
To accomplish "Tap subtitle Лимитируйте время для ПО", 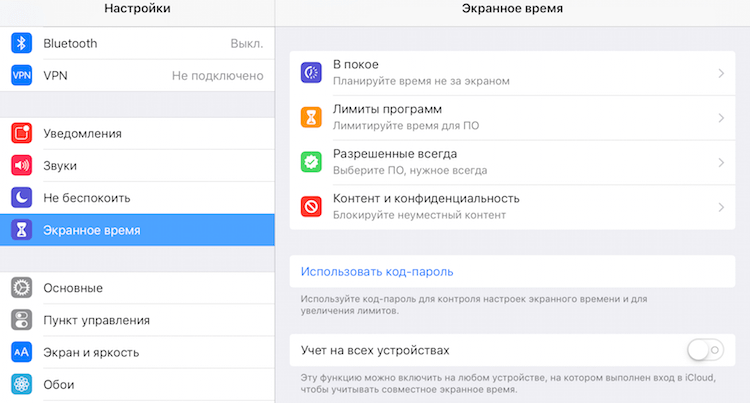I will click(x=406, y=126).
